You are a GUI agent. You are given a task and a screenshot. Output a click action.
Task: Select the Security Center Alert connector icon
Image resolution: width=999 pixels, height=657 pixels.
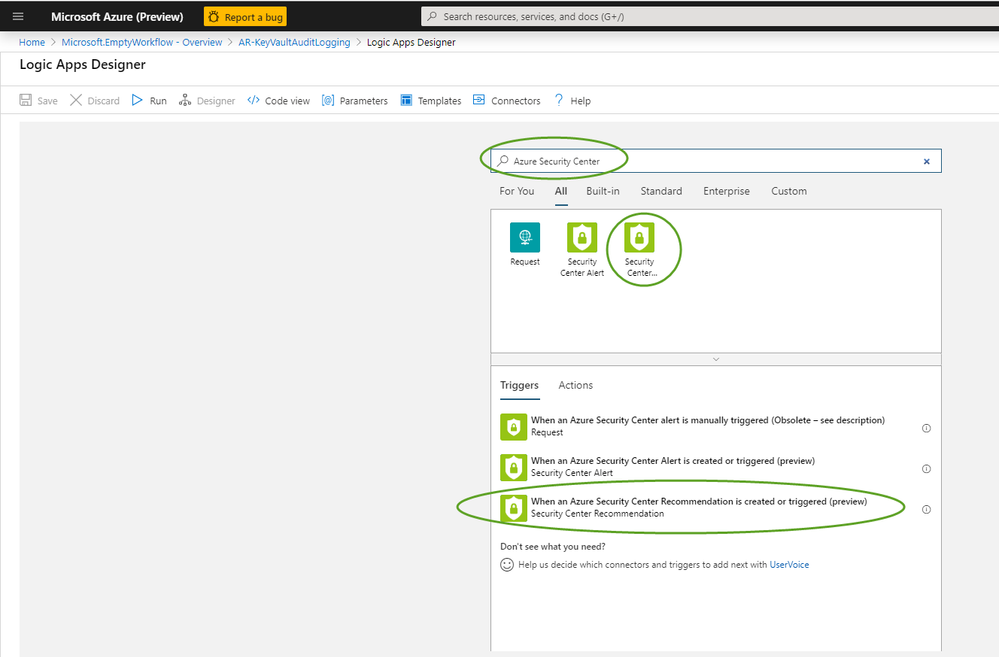582,238
